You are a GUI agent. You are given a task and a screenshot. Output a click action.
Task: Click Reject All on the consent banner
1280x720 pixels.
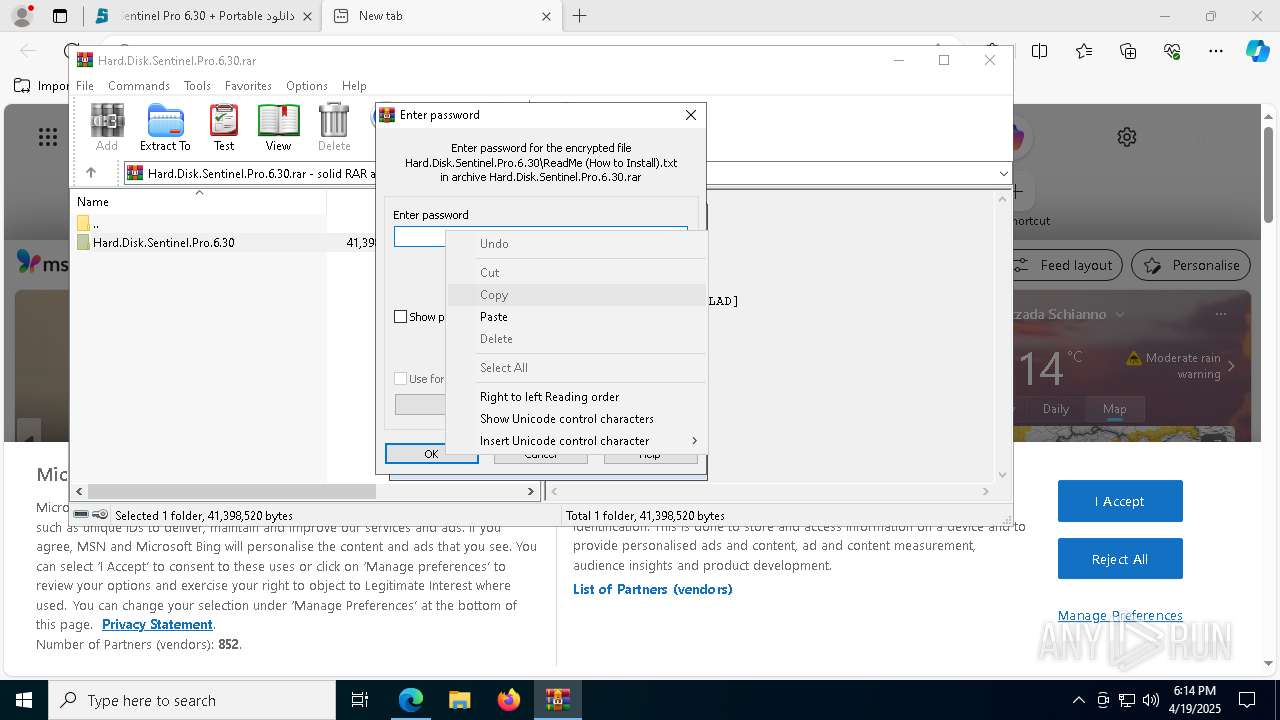(x=1120, y=559)
